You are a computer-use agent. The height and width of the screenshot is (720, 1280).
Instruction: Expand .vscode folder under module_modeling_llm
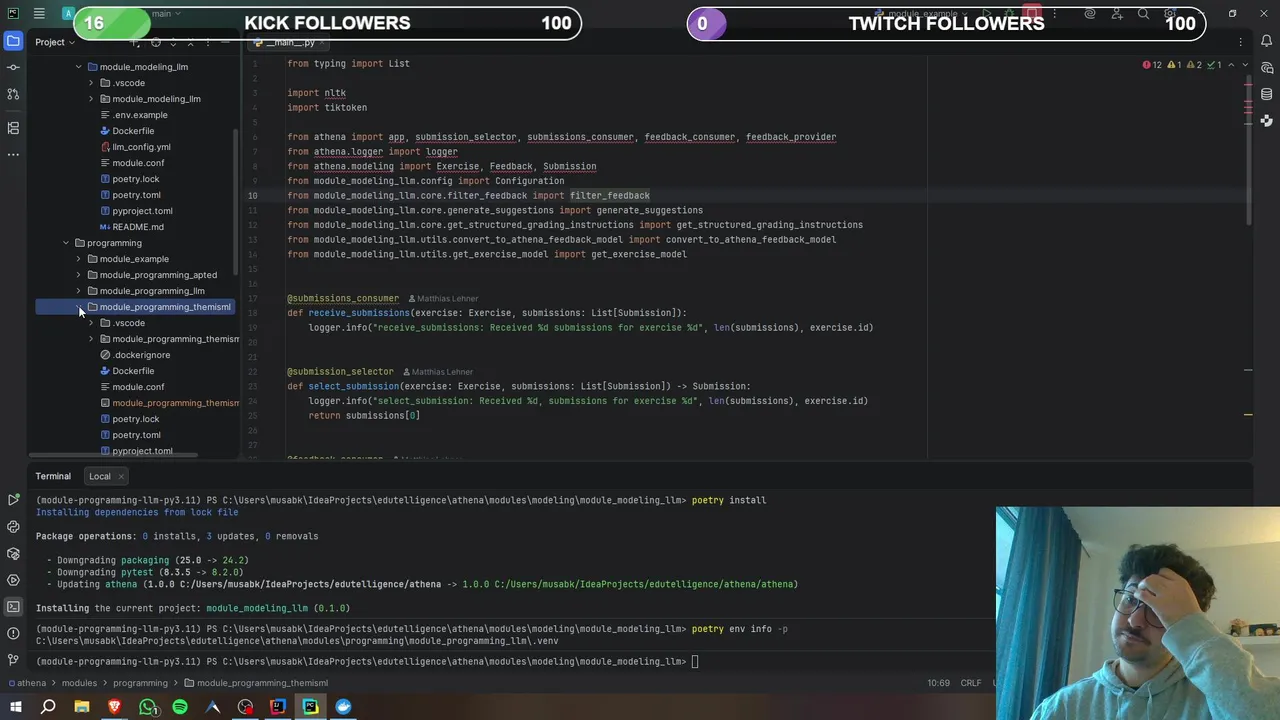92,83
